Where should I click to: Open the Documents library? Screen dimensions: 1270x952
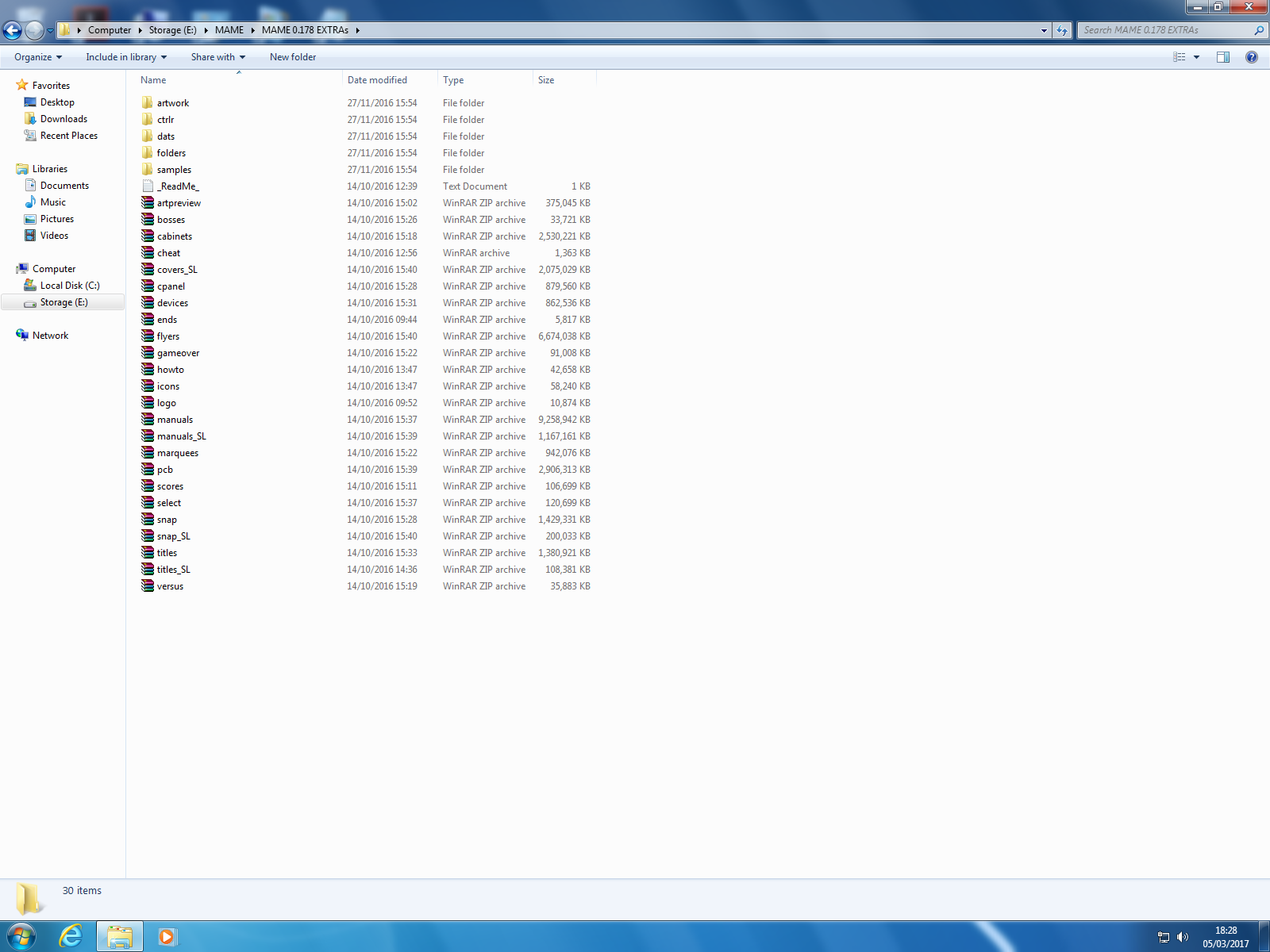tap(64, 186)
